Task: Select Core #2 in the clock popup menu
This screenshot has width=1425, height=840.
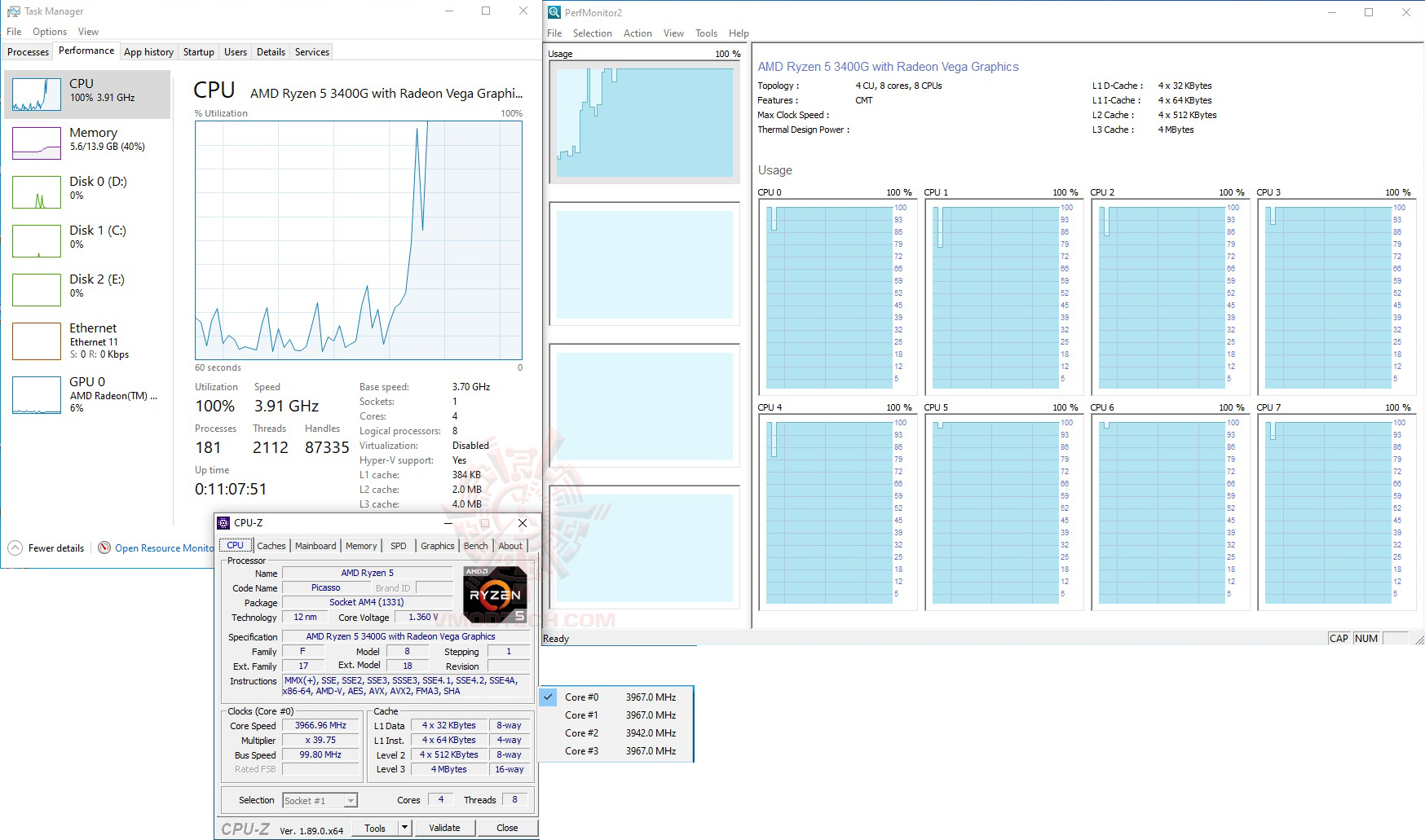Action: [616, 733]
